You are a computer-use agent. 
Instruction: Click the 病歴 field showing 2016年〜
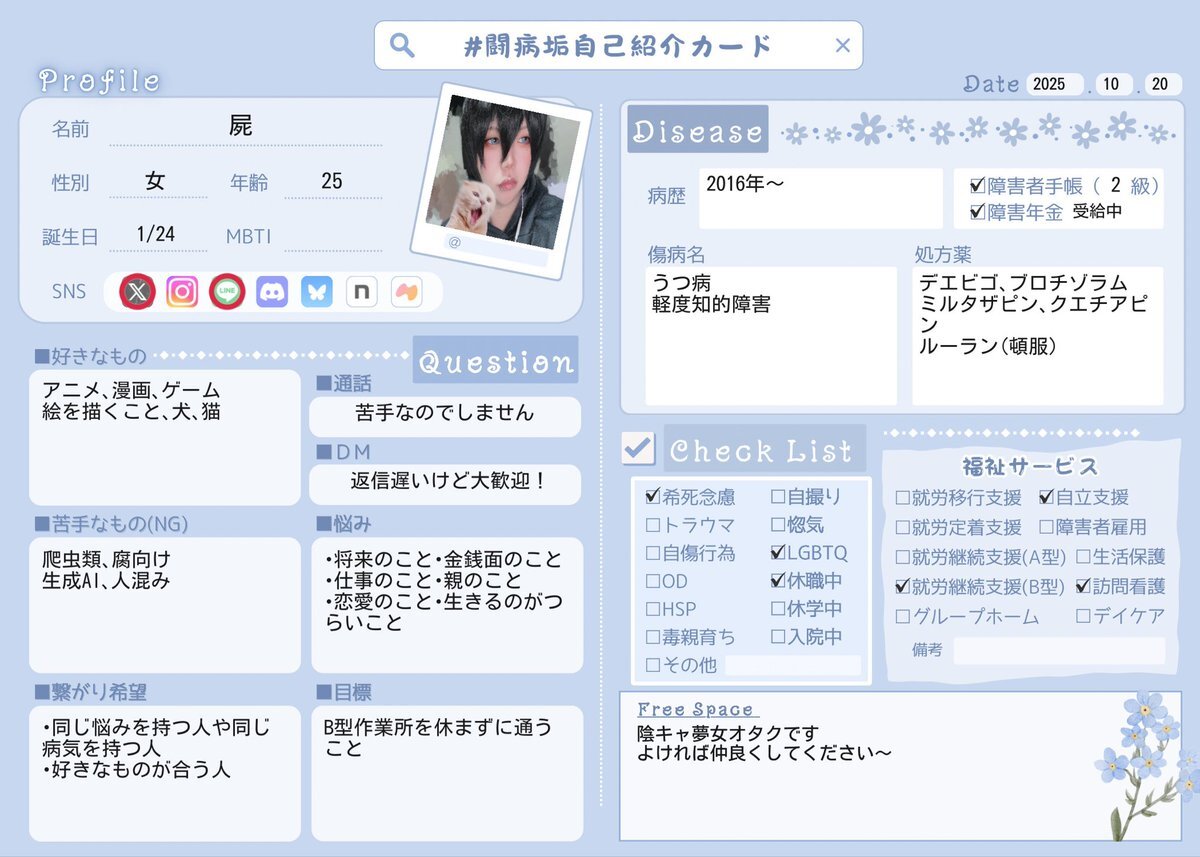coord(820,198)
